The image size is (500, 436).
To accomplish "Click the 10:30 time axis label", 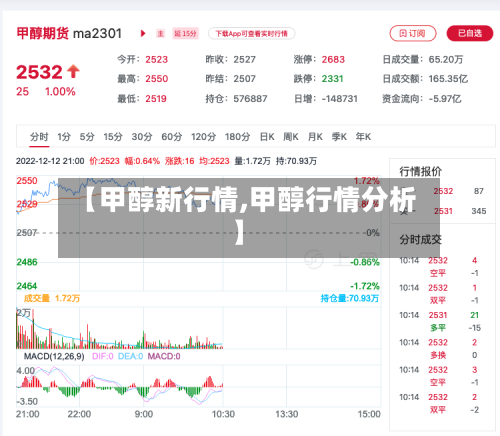I will coord(223,414).
